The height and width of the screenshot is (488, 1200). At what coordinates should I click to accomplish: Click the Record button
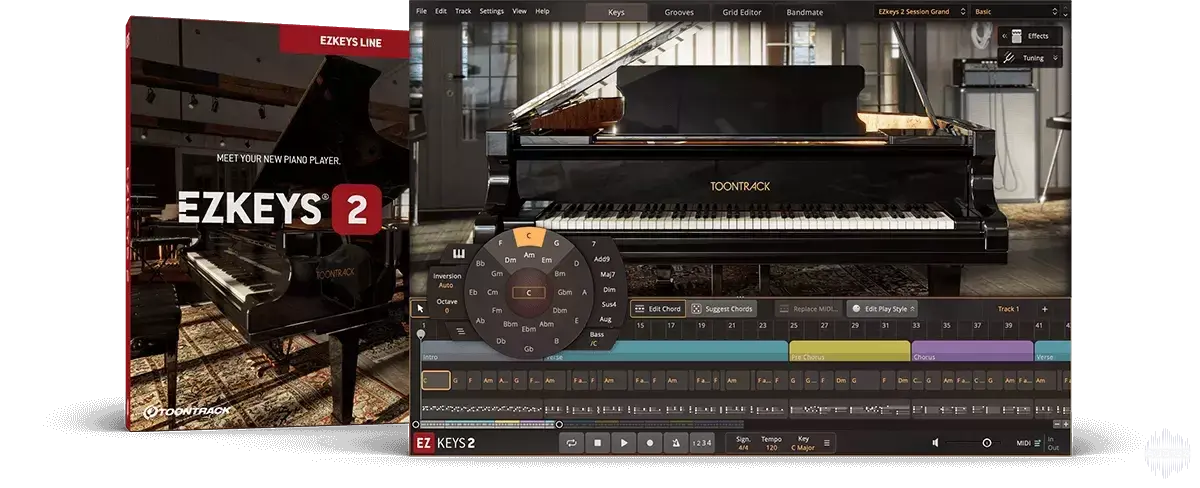(650, 443)
